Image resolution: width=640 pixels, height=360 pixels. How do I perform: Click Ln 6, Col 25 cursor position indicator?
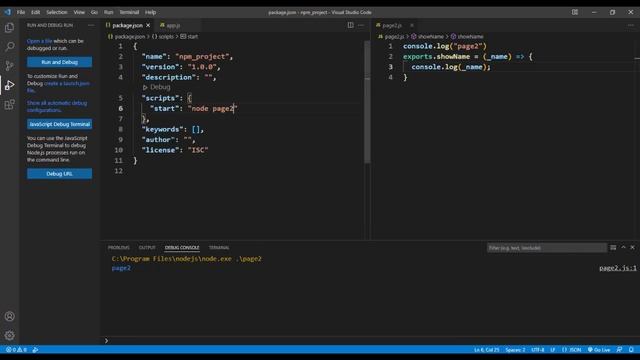coord(486,350)
